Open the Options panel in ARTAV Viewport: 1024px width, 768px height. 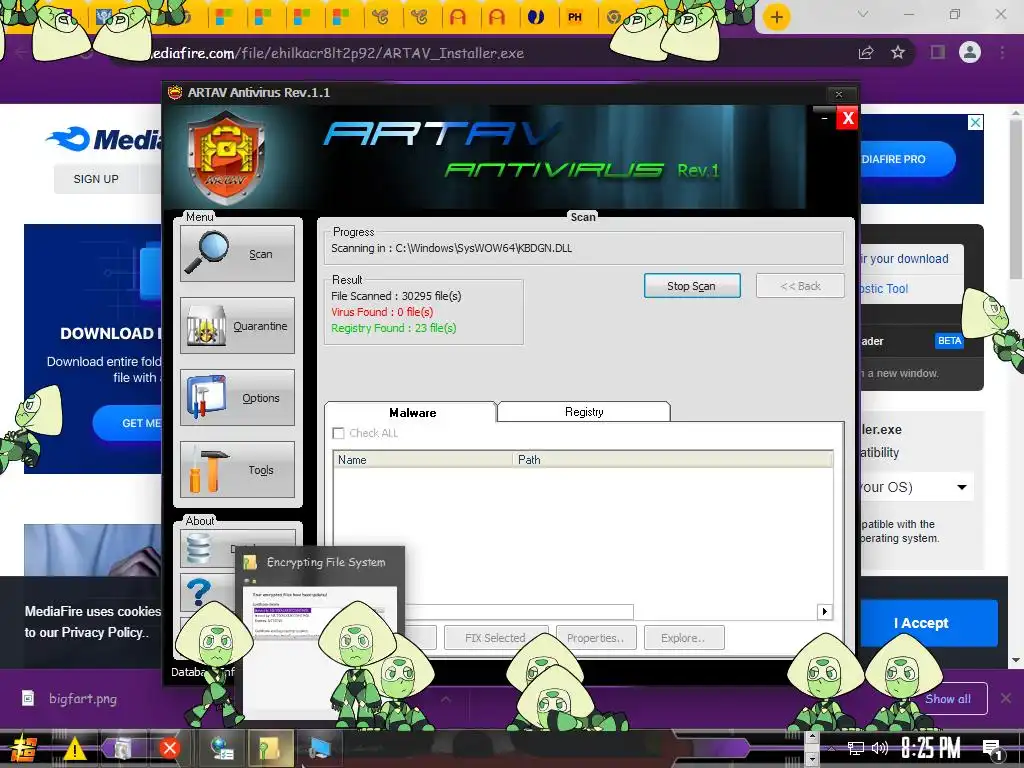237,397
